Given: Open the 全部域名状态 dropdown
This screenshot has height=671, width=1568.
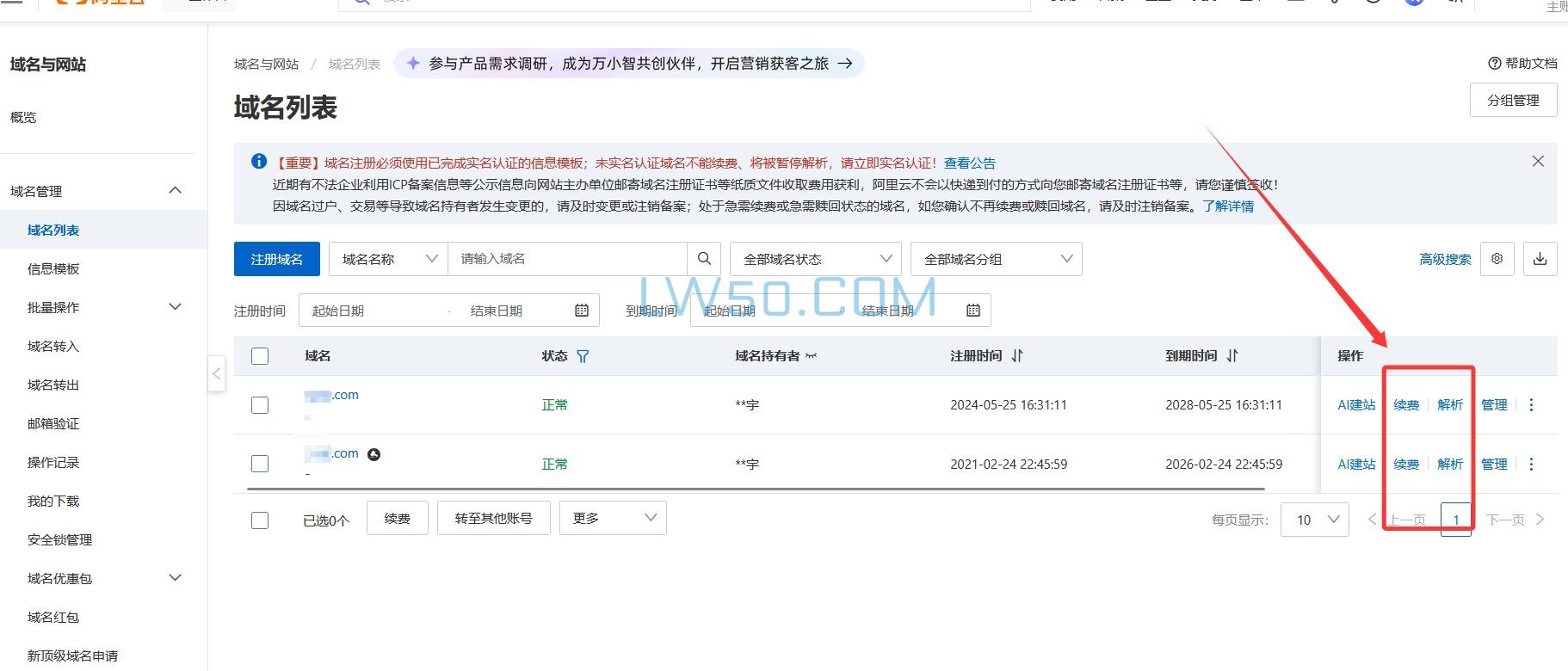Looking at the screenshot, I should 815,259.
